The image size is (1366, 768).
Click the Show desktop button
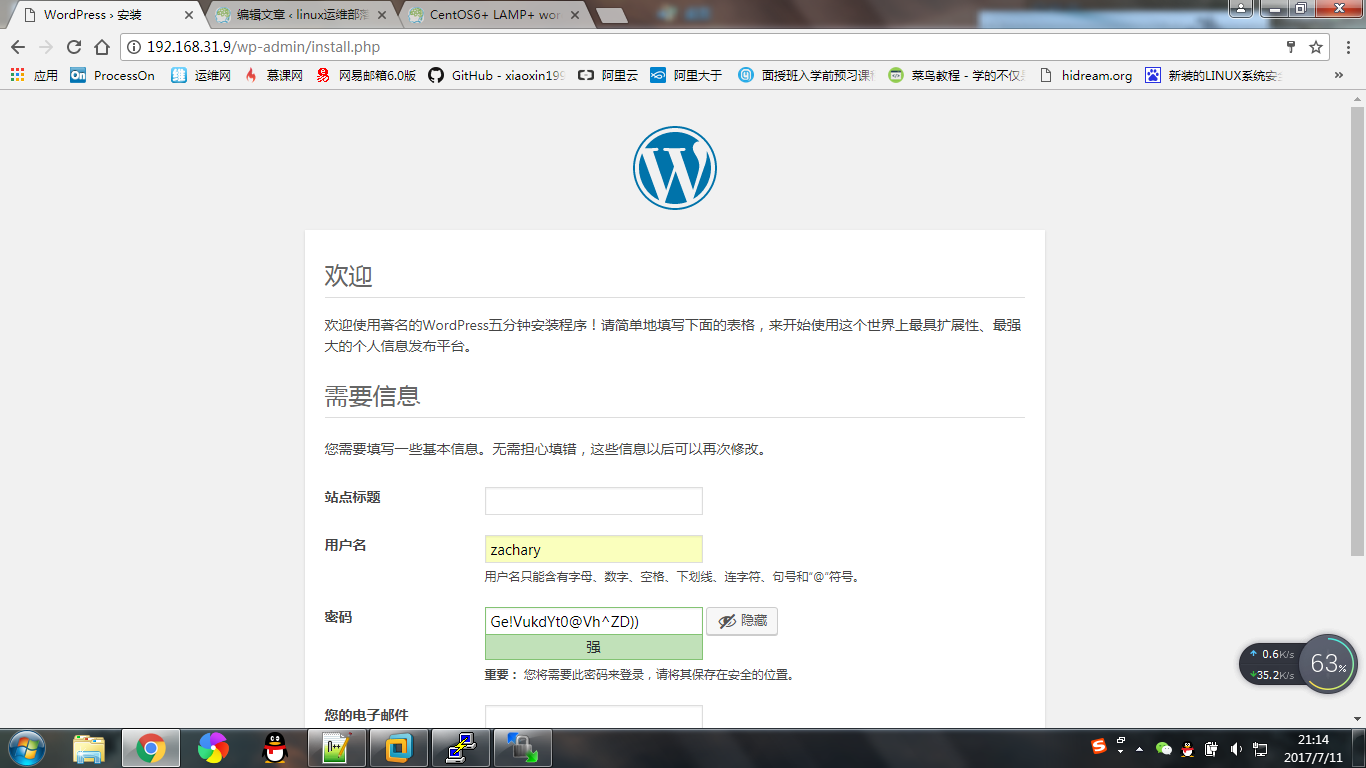coord(1358,748)
